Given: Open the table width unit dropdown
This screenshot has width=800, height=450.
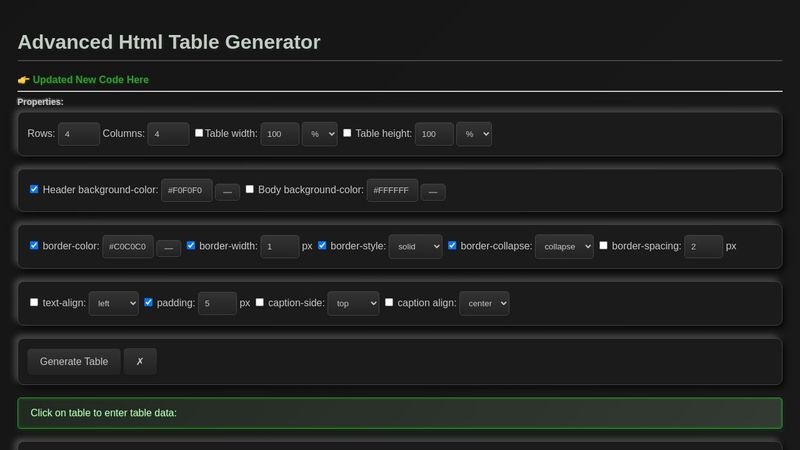Looking at the screenshot, I should pos(321,134).
